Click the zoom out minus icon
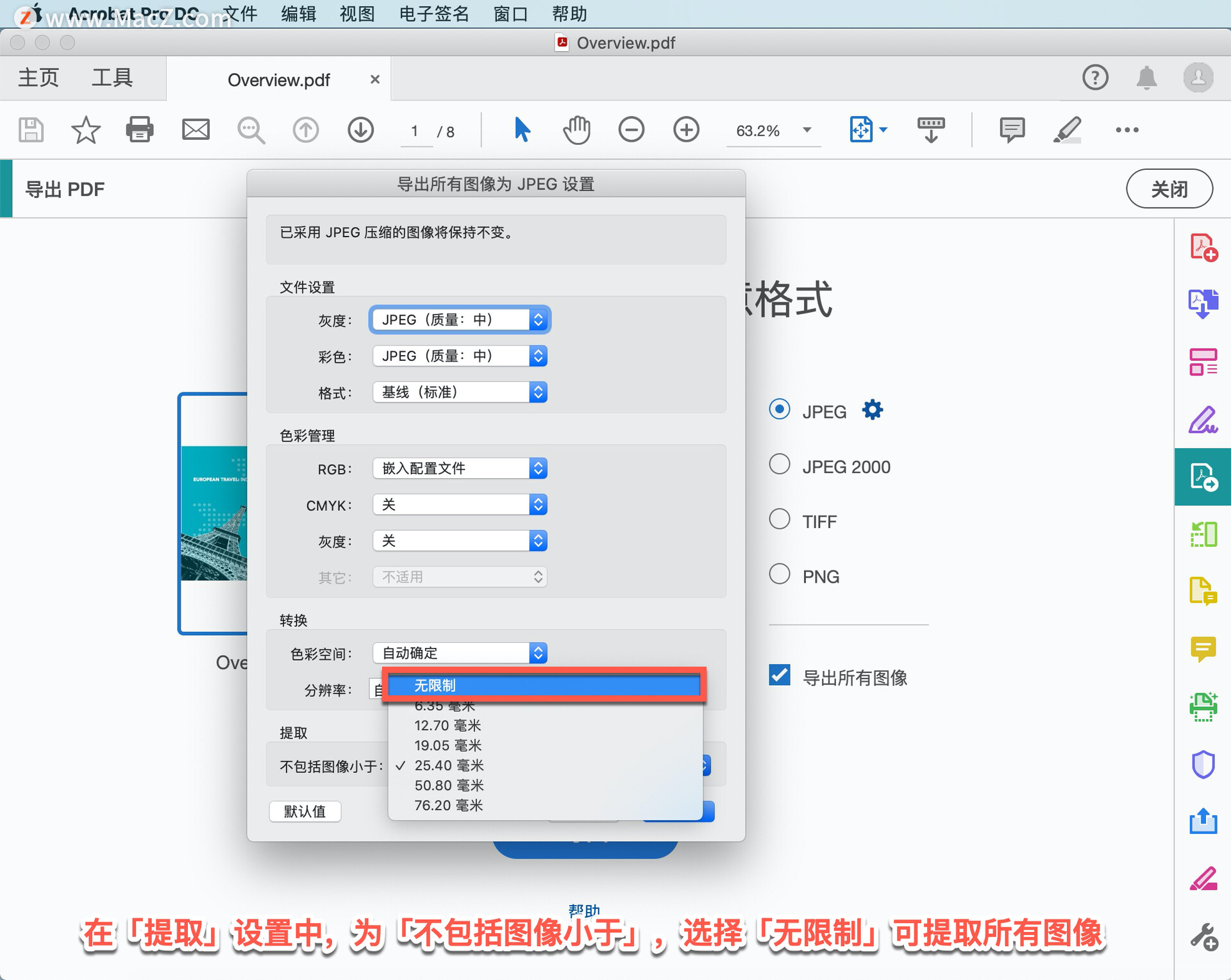 pos(631,129)
